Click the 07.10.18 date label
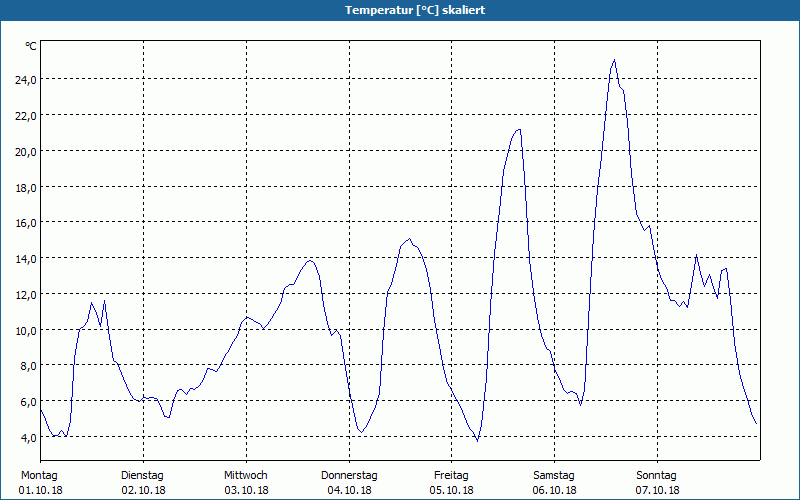The height and width of the screenshot is (500, 800). coord(658,490)
